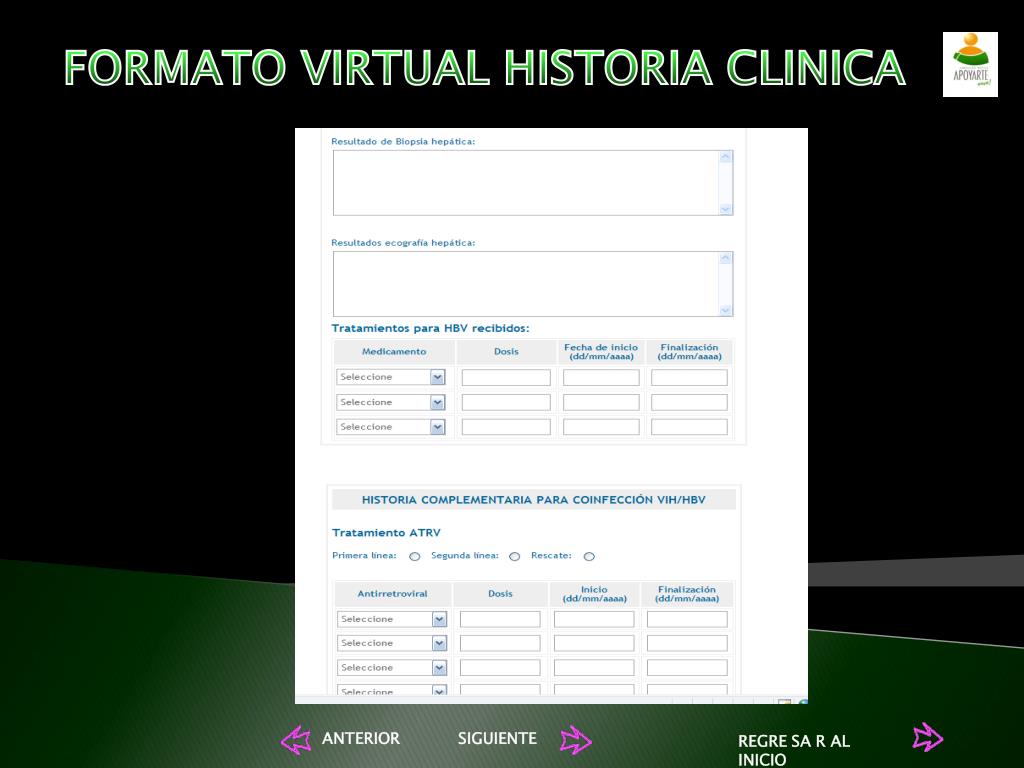Viewport: 1024px width, 768px height.
Task: Click ecografía text area scroll-up arrow
Action: coord(725,258)
